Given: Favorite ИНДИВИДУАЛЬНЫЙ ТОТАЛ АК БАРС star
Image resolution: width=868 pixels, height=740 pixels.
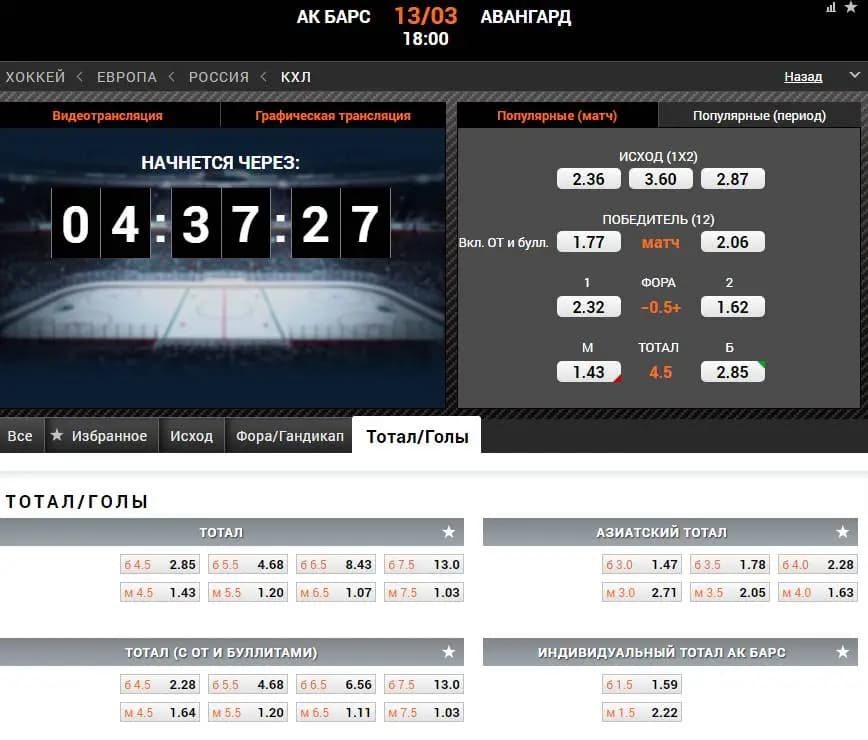Looking at the screenshot, I should pos(842,652).
